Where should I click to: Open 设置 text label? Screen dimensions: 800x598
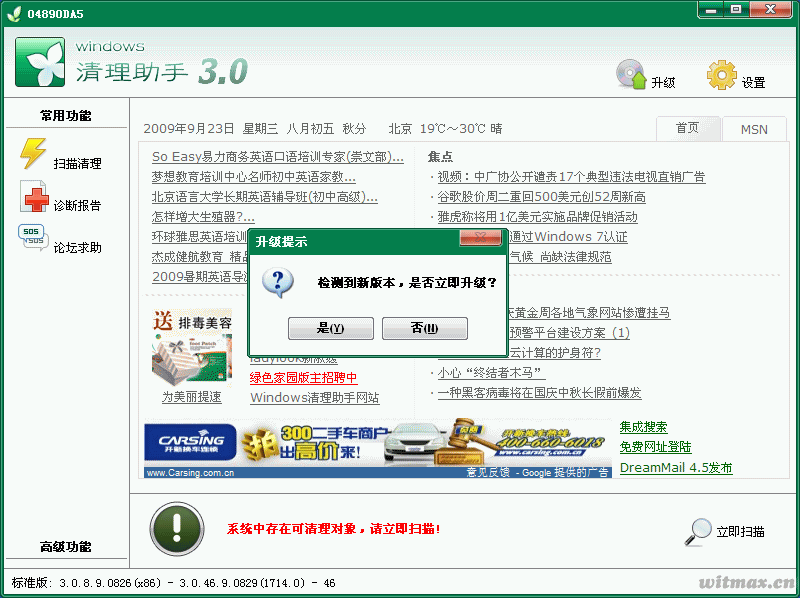(x=754, y=82)
